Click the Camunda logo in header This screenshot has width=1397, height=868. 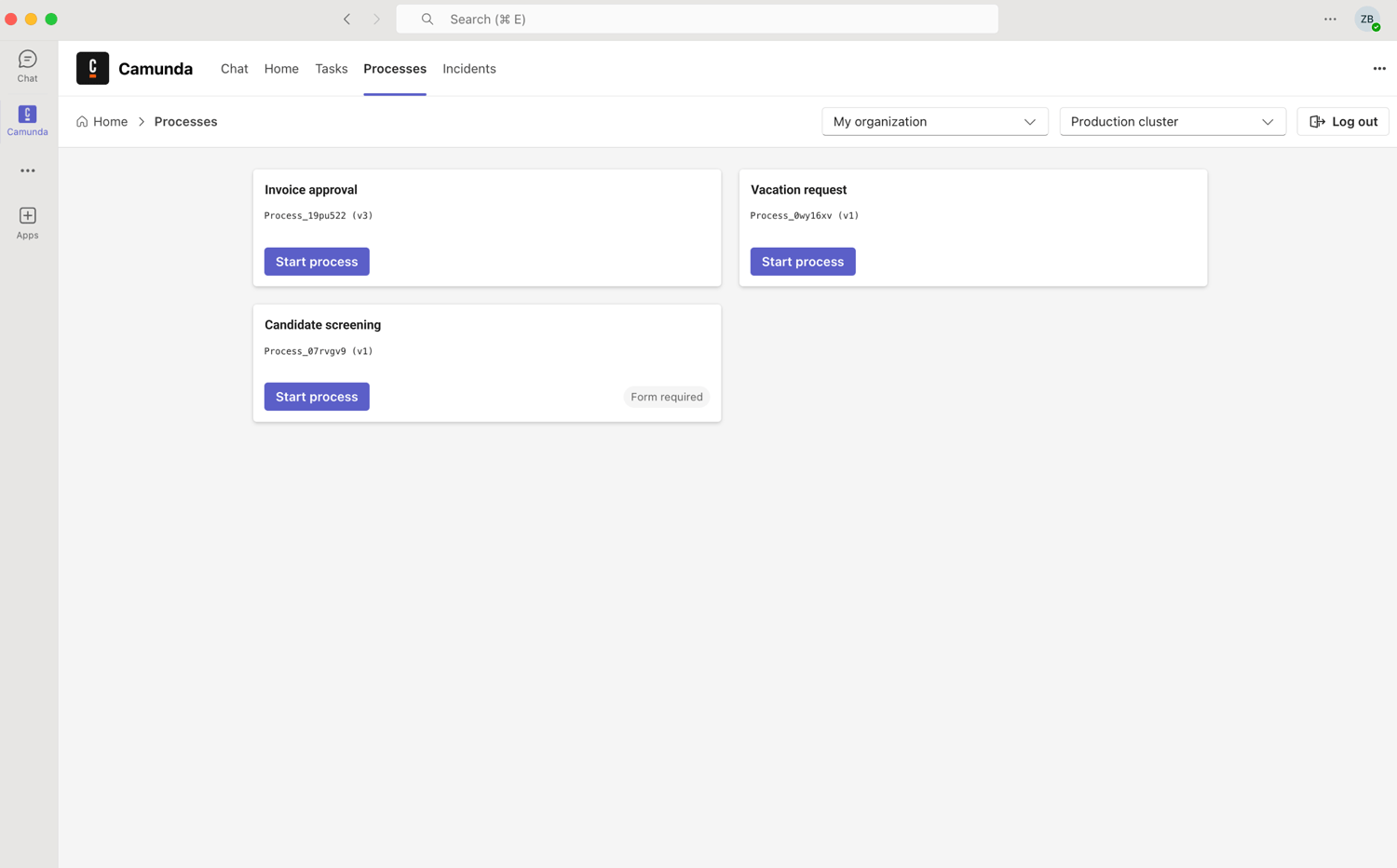point(92,69)
